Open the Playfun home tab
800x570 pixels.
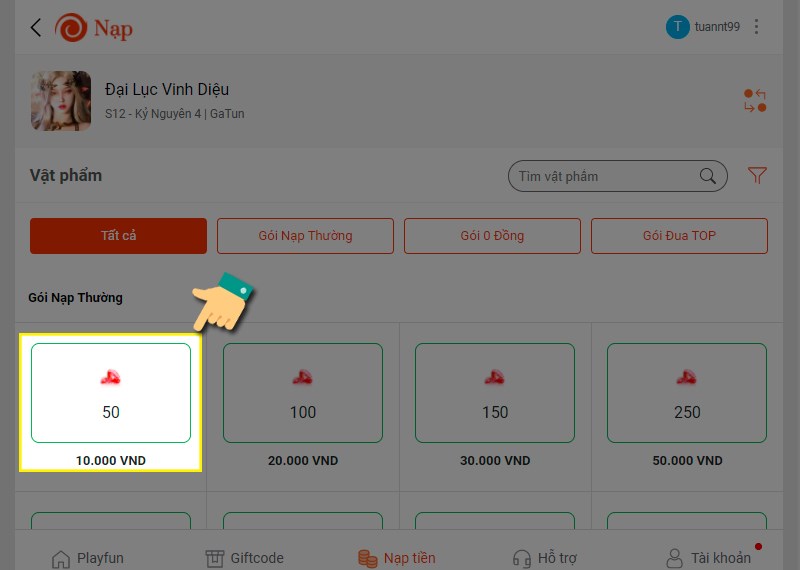point(87,558)
